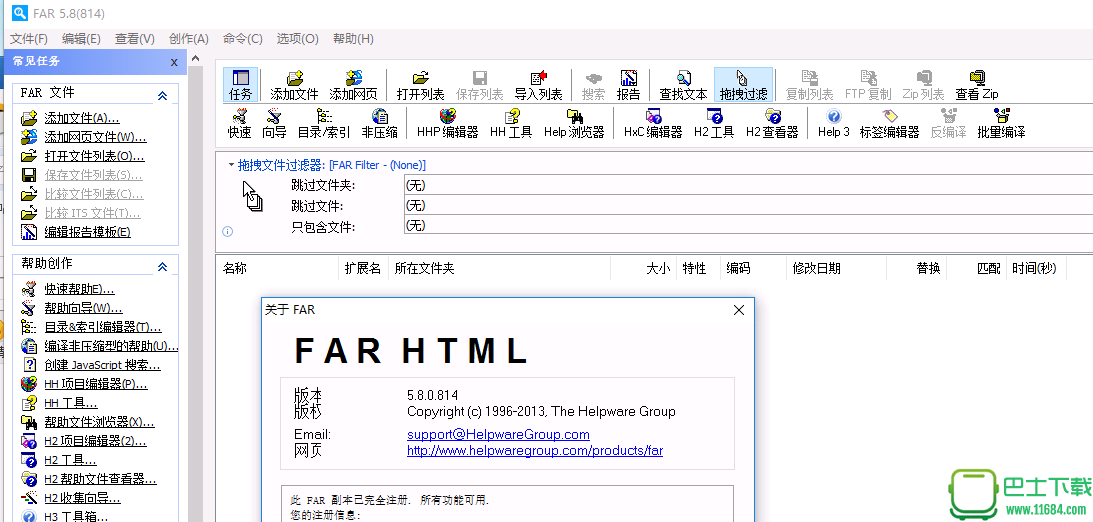Screen dimensions: 1093x522
Task: Open the 文件(F) menu
Action: click(29, 39)
